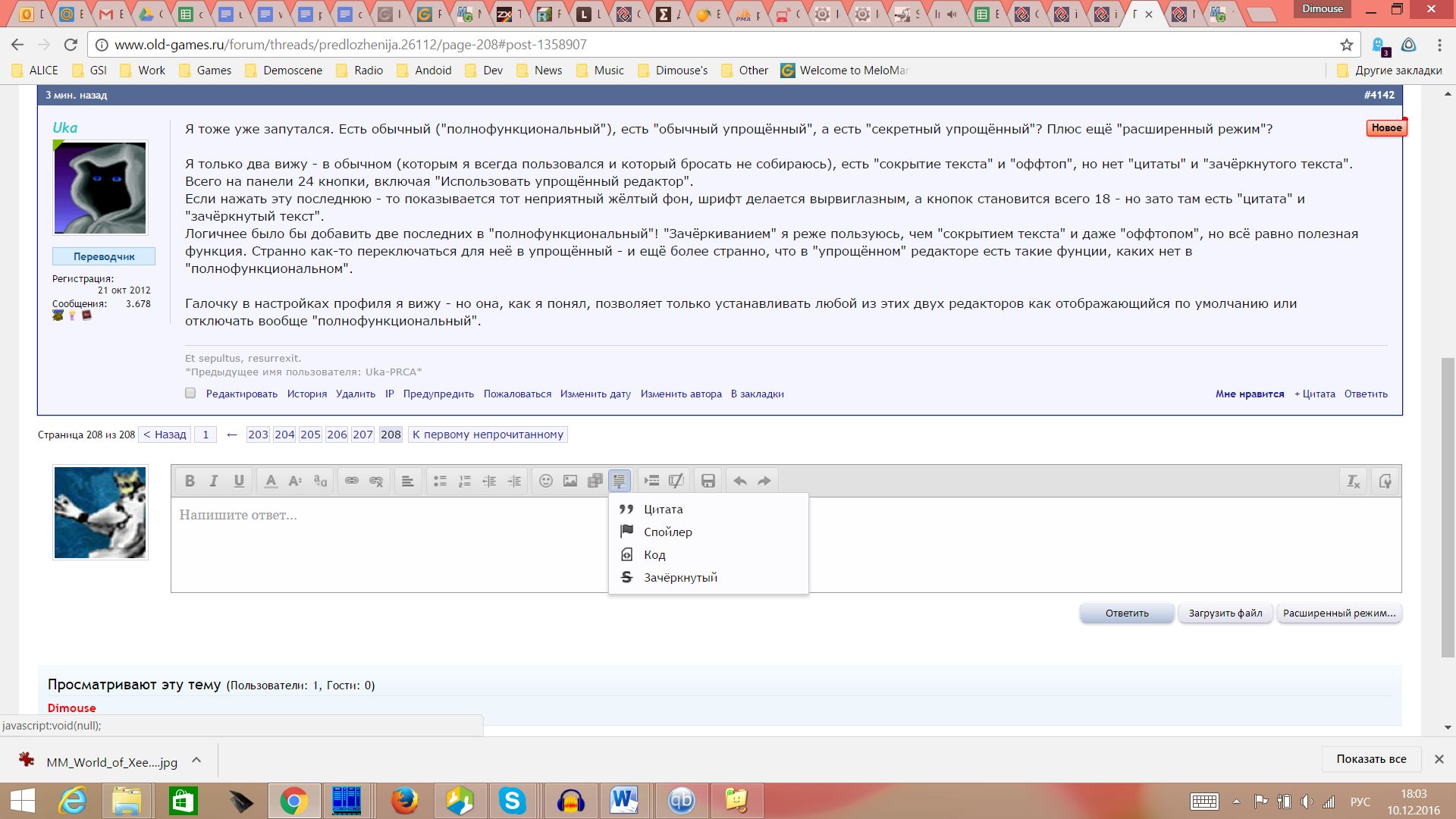The image size is (1456, 819).
Task: Tick the checkbox beside Редактировать
Action: point(190,393)
